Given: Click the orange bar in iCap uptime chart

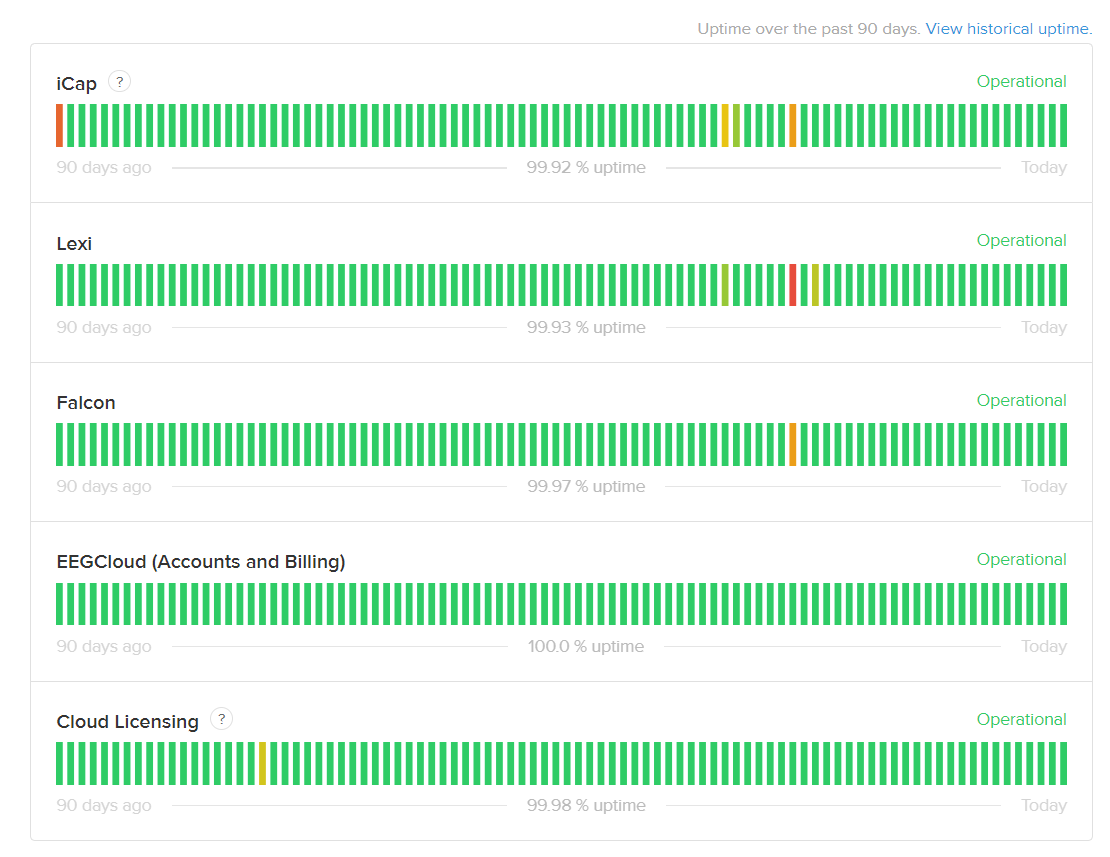Looking at the screenshot, I should tap(793, 125).
